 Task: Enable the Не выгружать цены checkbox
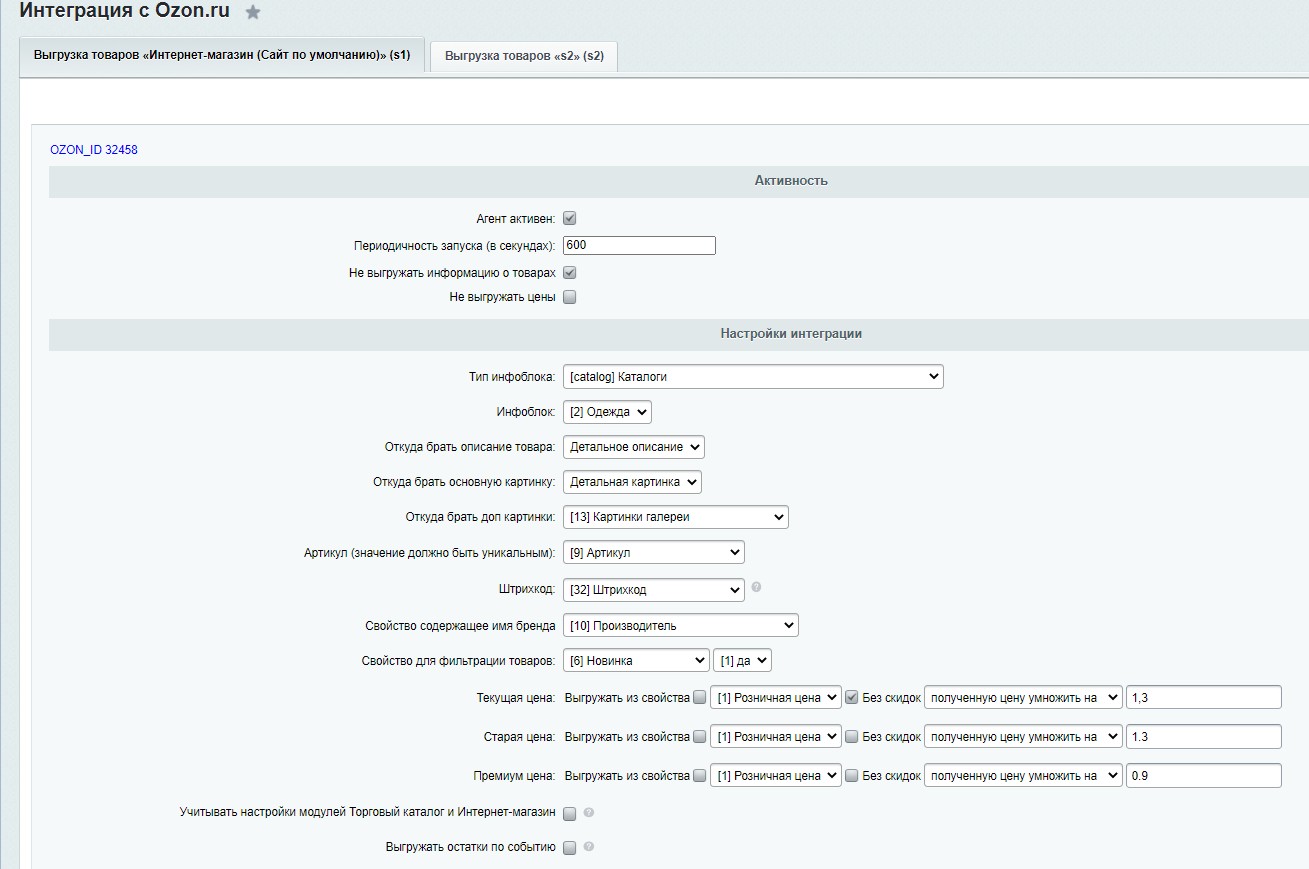click(570, 297)
